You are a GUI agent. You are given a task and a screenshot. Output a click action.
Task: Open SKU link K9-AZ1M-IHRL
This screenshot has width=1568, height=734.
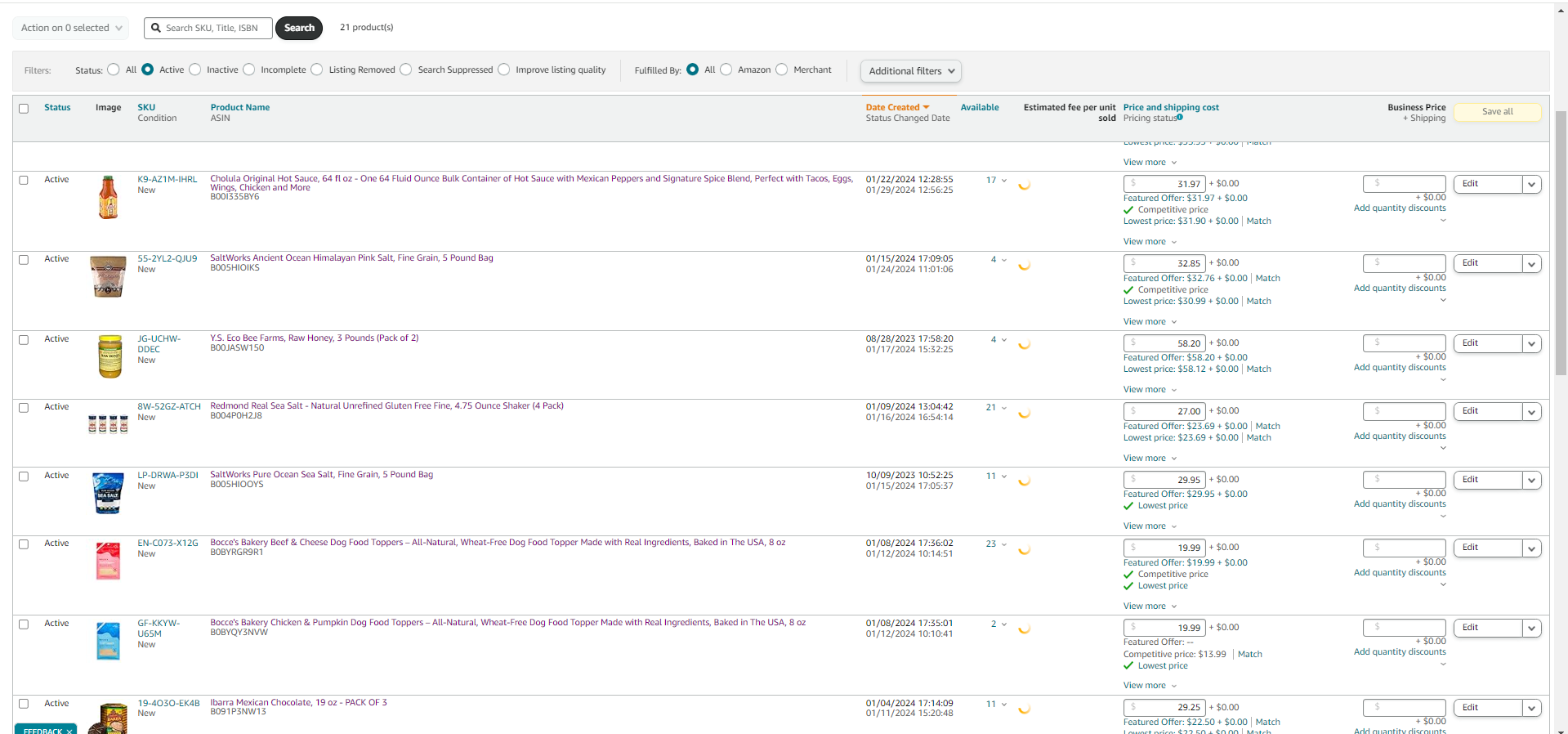[x=168, y=180]
